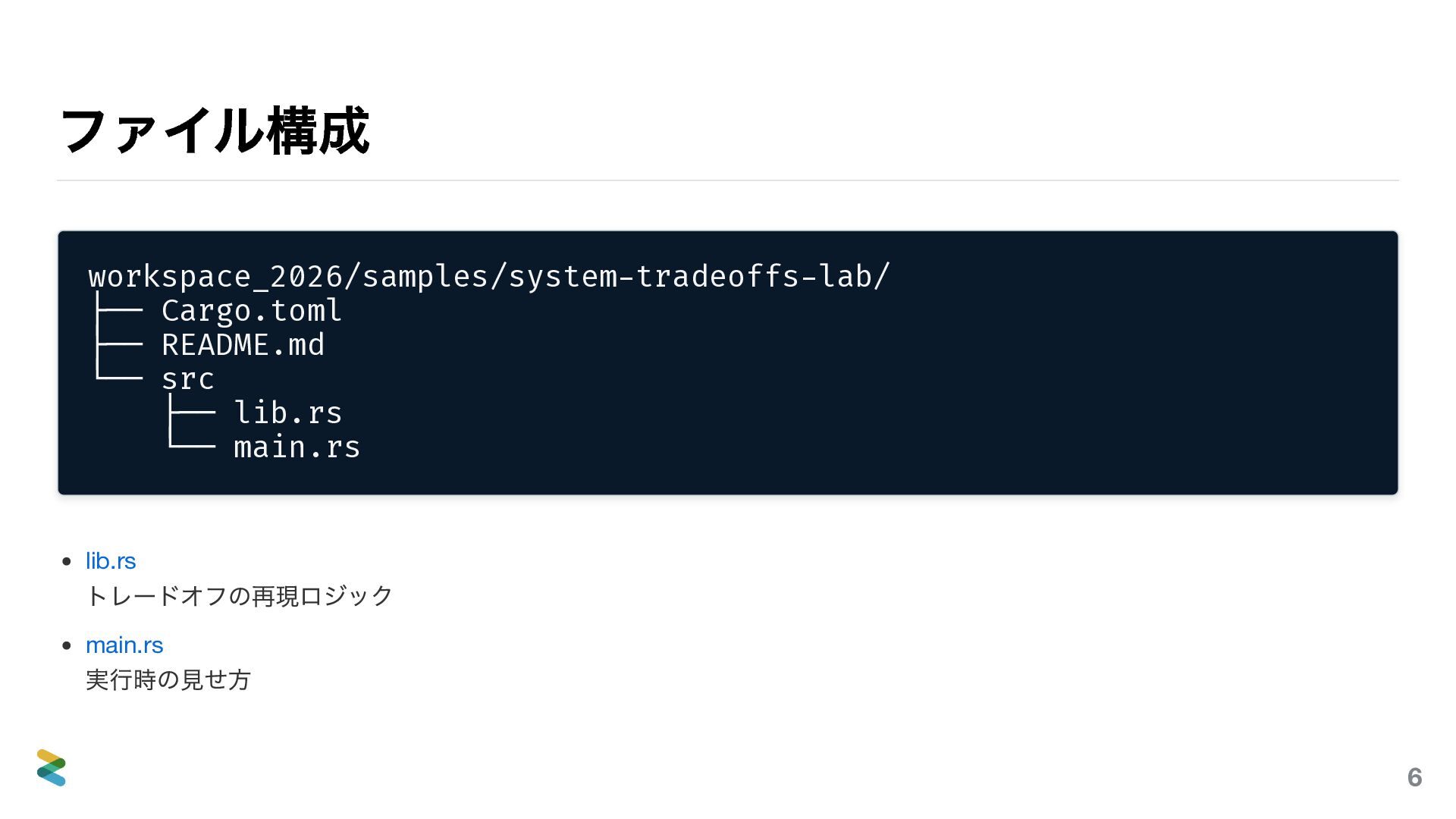Follow the main.rs link in the bullet list
The height and width of the screenshot is (819, 1456).
pos(124,645)
